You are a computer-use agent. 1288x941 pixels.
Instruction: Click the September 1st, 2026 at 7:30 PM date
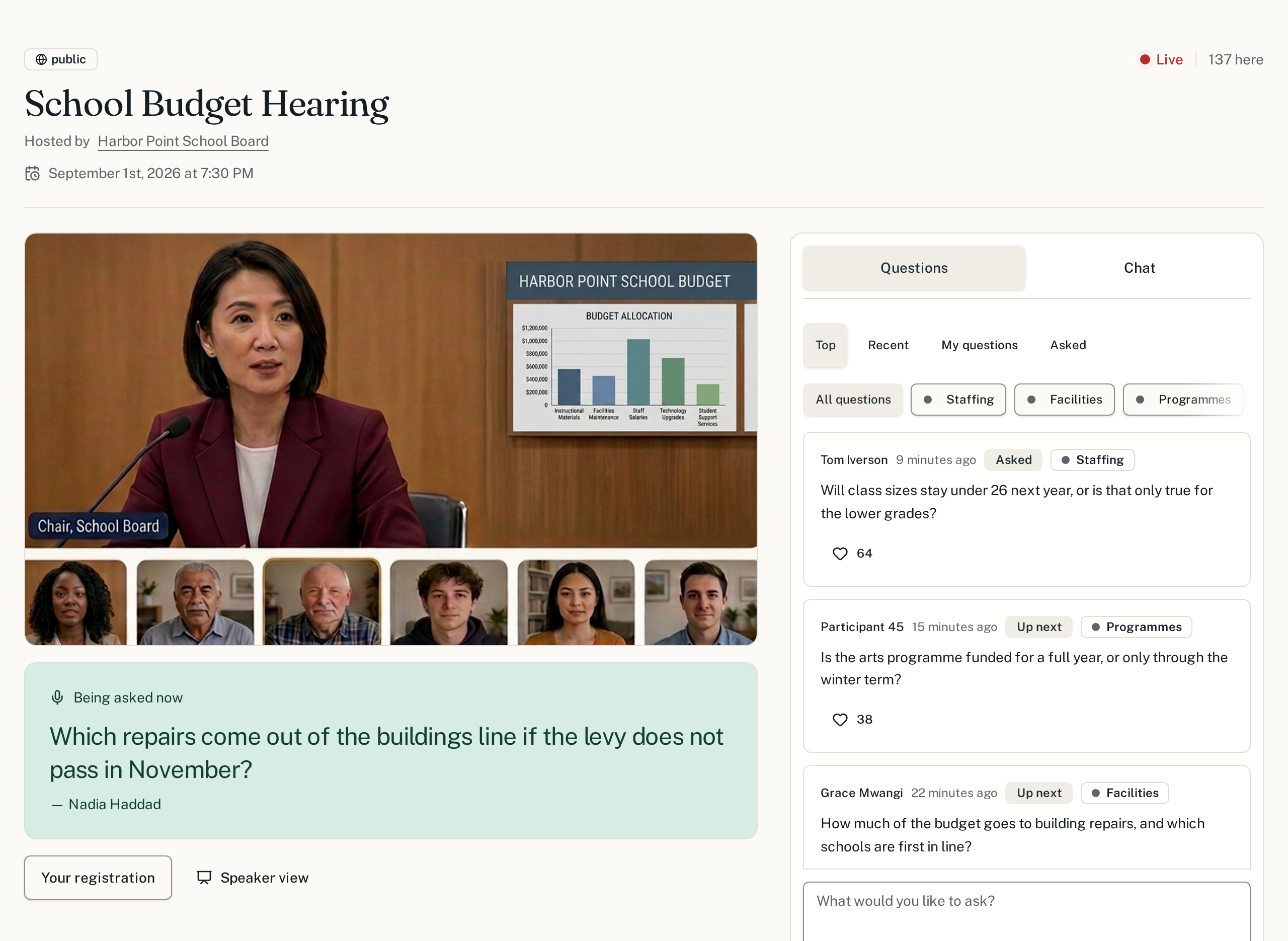click(151, 173)
